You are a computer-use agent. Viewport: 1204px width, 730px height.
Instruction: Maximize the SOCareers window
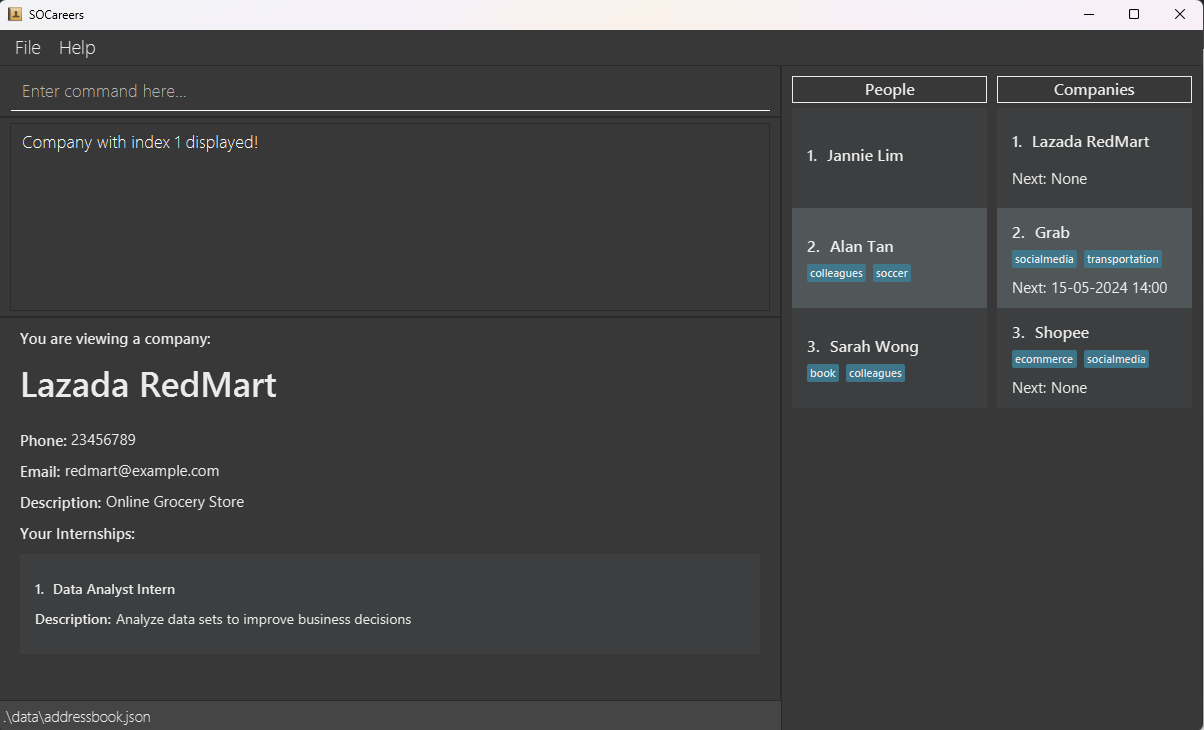(1134, 14)
